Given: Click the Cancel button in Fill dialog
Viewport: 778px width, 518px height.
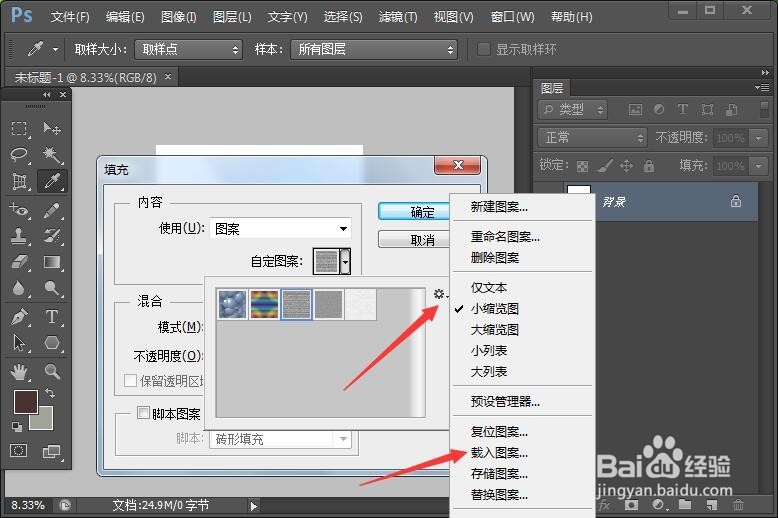Looking at the screenshot, I should pos(414,240).
